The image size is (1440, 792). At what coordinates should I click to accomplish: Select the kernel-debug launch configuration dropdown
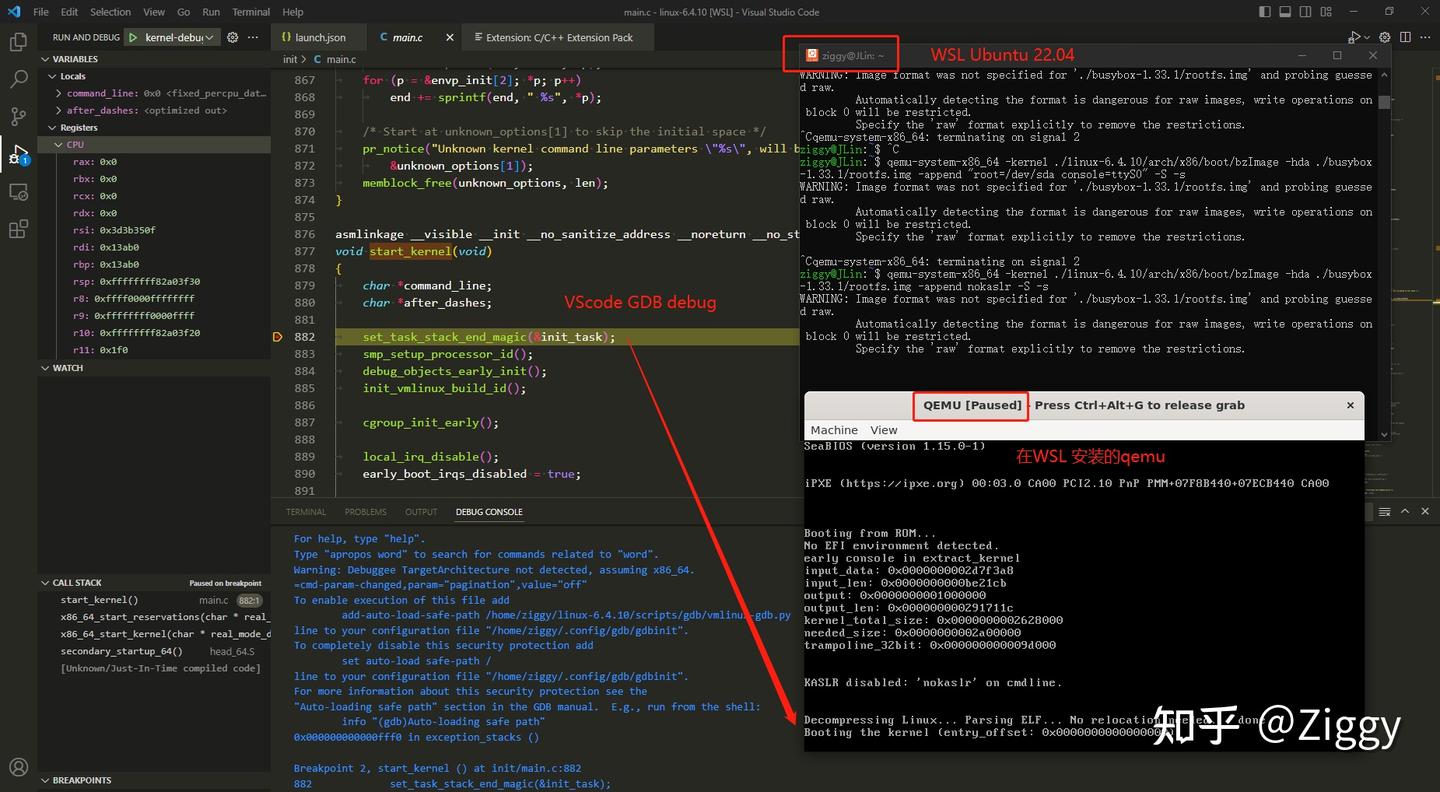coord(178,37)
